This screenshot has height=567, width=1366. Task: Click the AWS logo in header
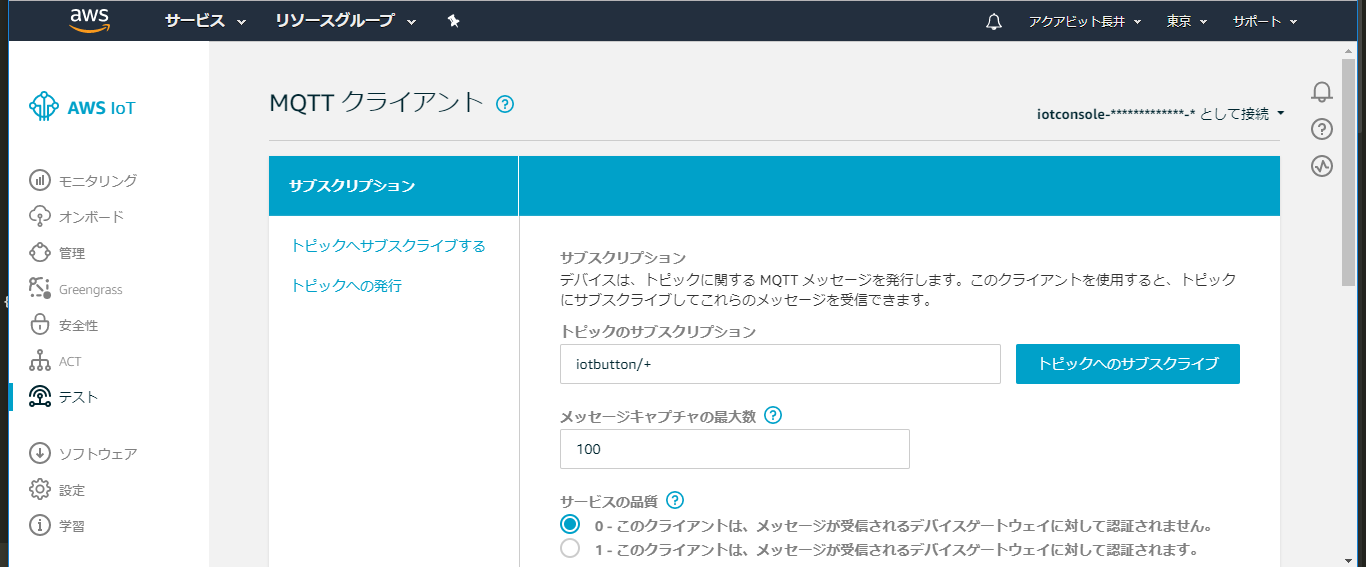pyautogui.click(x=89, y=20)
